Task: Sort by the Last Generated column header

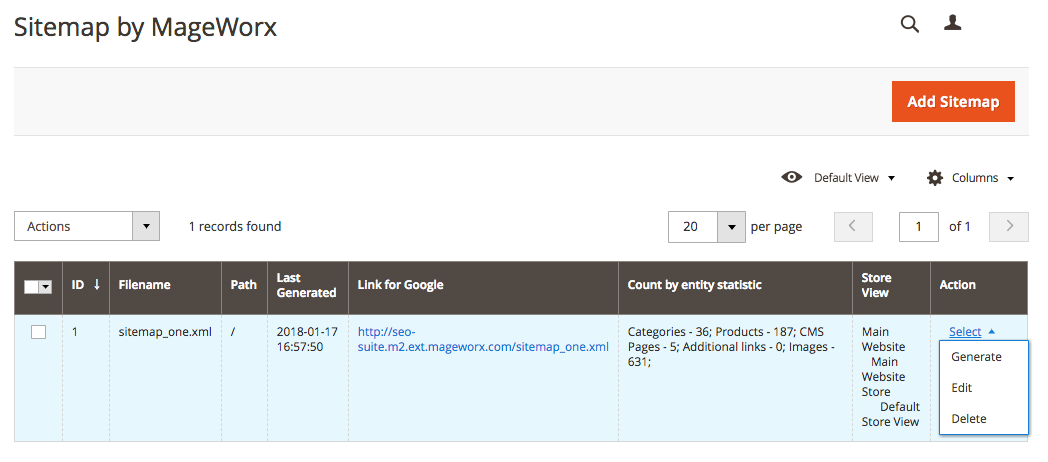Action: [x=307, y=285]
